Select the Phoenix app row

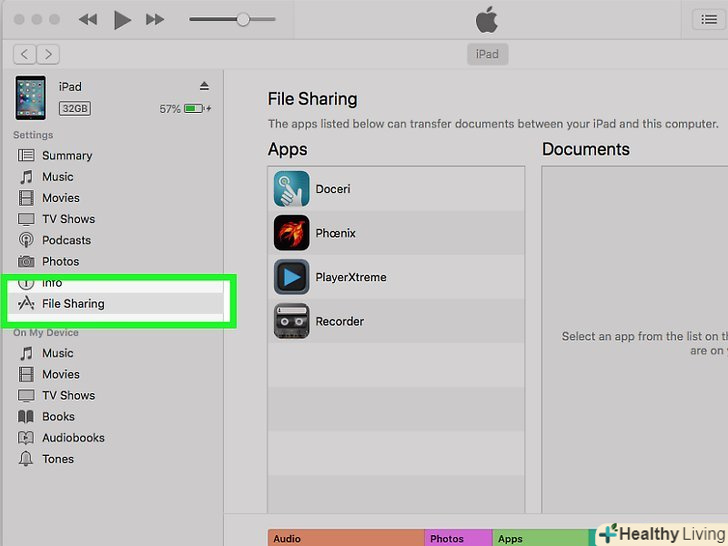[x=396, y=233]
